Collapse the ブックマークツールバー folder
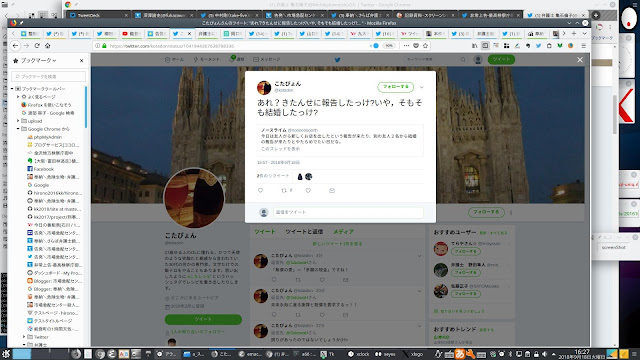This screenshot has width=640, height=360. pos(13,89)
